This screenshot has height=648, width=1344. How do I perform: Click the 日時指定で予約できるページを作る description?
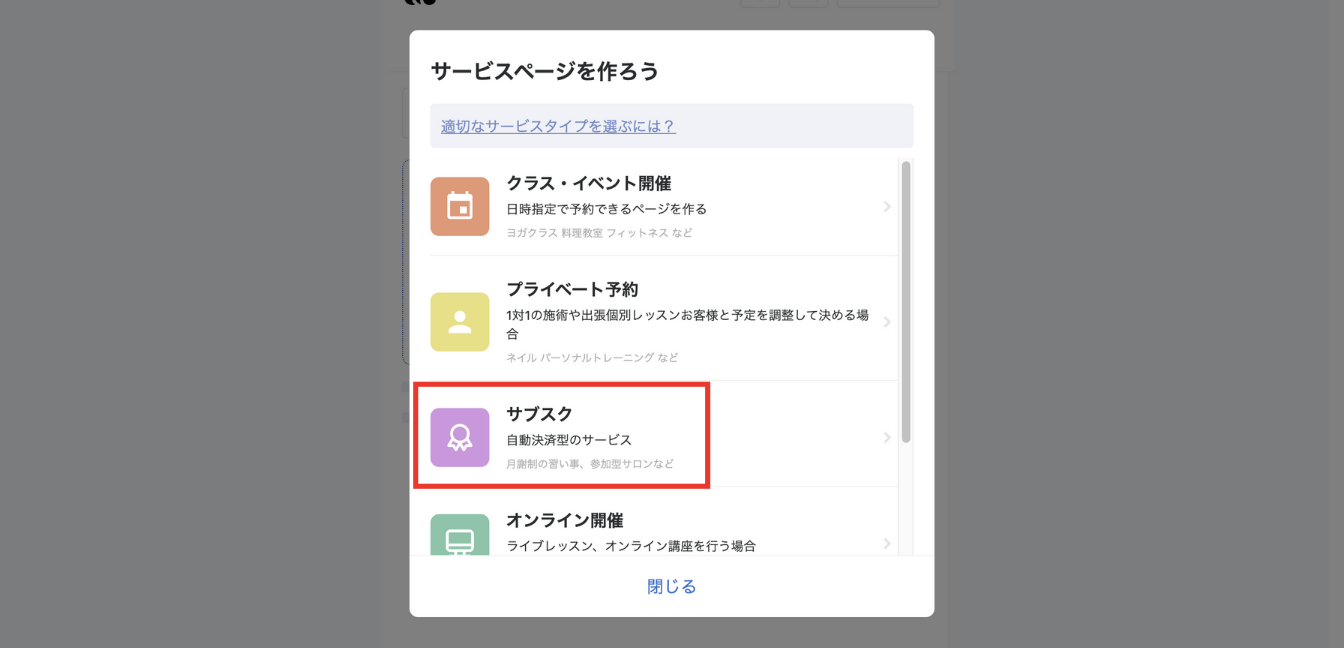coord(606,209)
